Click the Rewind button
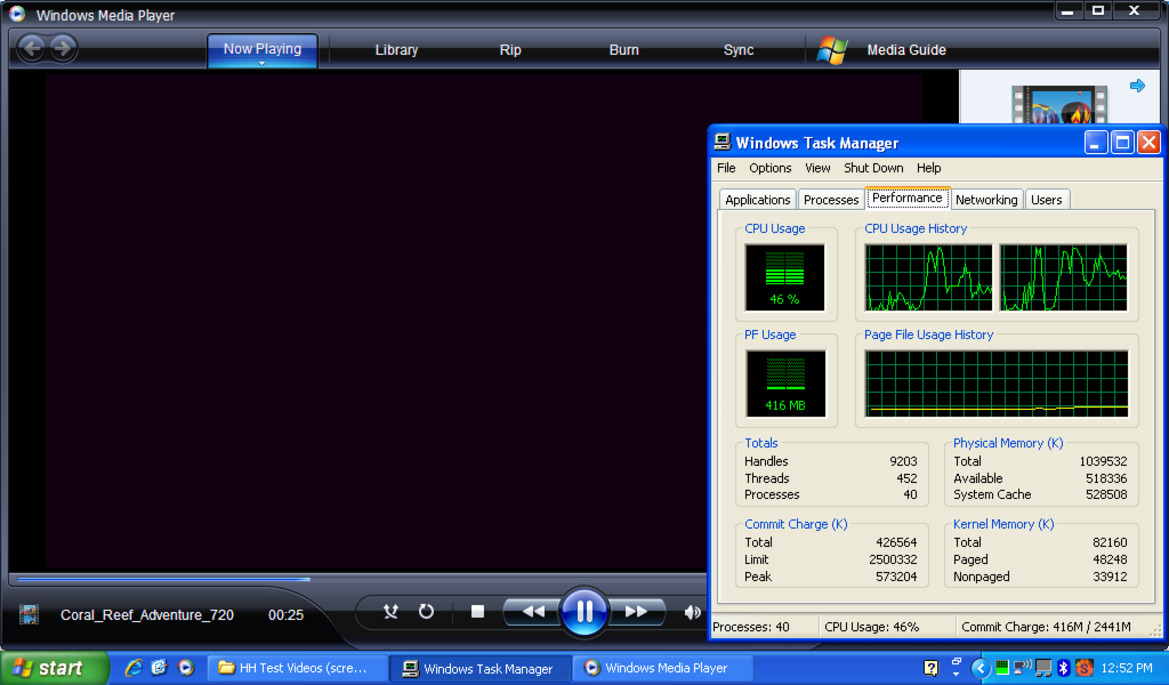Viewport: 1169px width, 685px height. pos(533,611)
